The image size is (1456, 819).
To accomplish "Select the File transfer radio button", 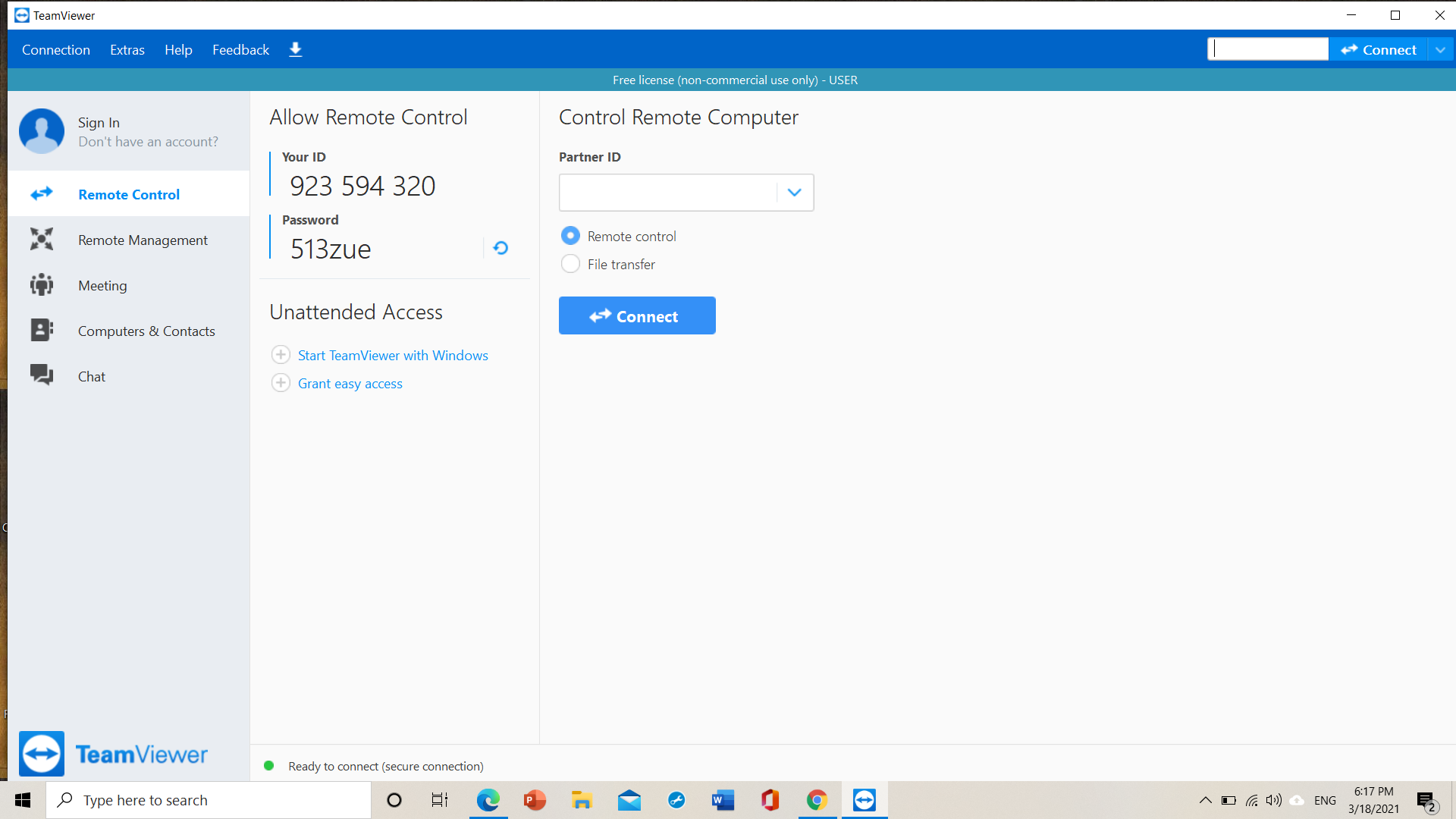I will pyautogui.click(x=570, y=264).
